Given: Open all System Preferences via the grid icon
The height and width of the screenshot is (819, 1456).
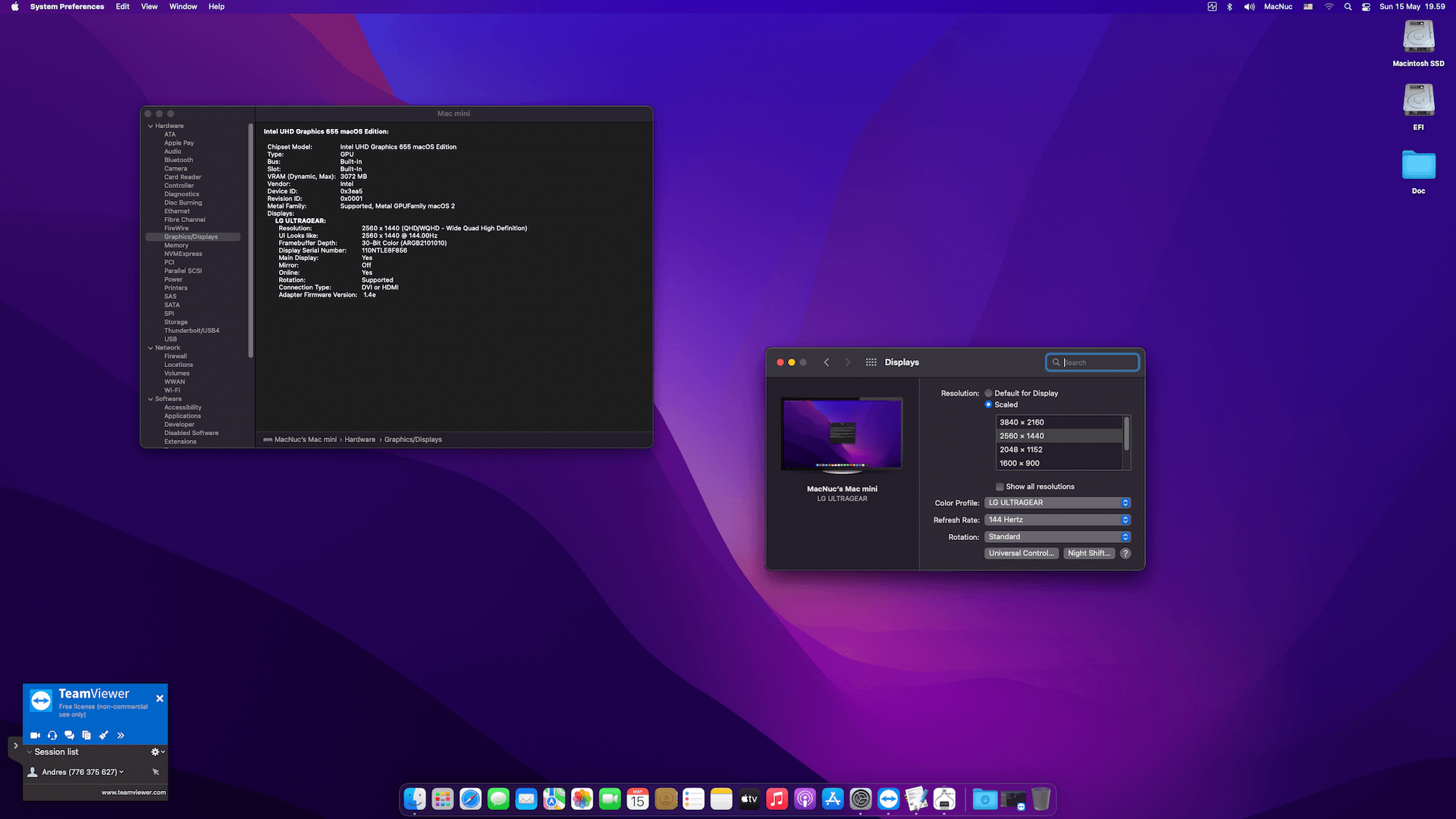Looking at the screenshot, I should (x=871, y=362).
